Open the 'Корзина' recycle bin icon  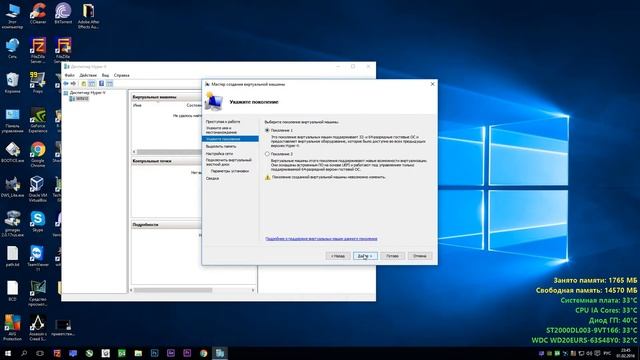pos(12,83)
